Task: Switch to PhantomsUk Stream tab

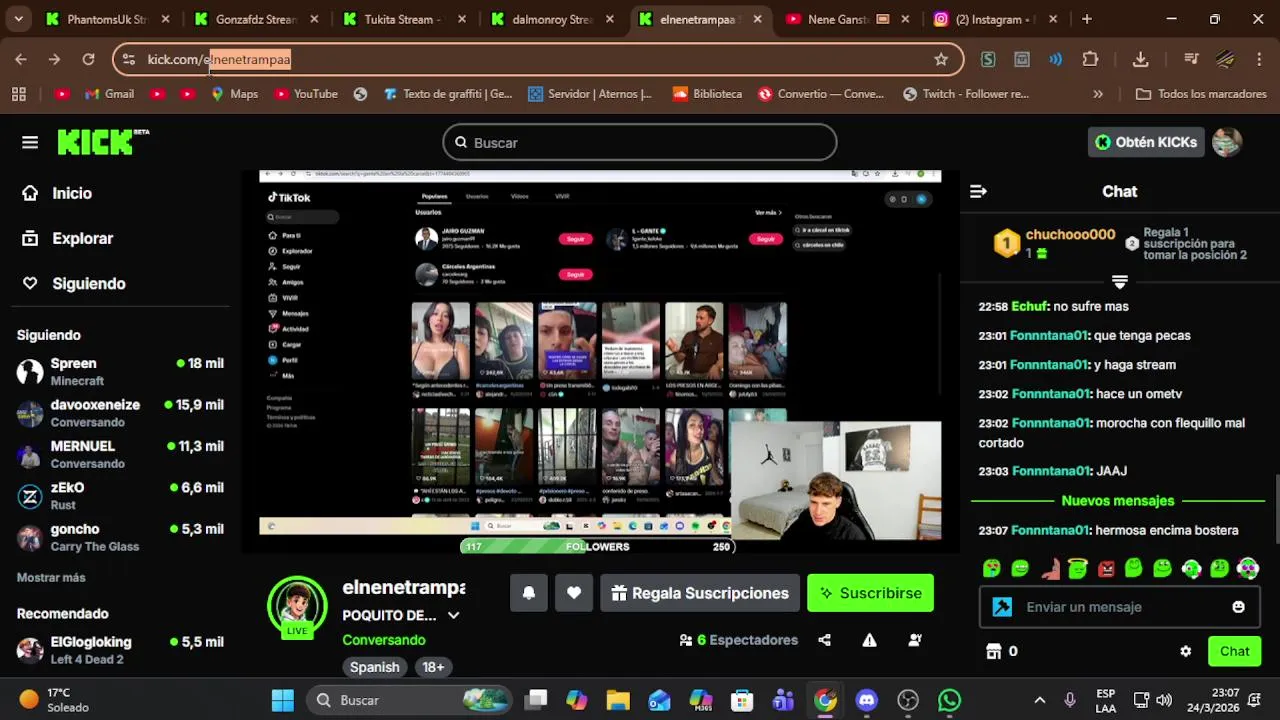Action: [x=107, y=19]
